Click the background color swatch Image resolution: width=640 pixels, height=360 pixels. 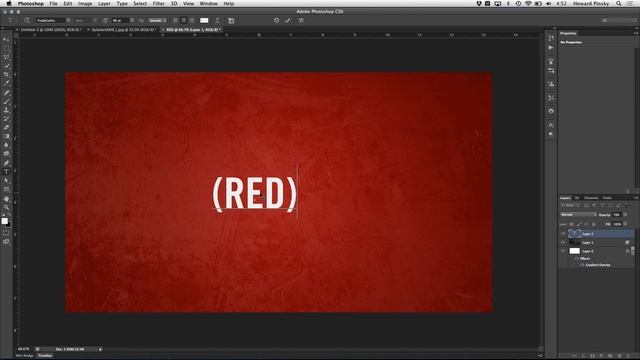coord(9,225)
